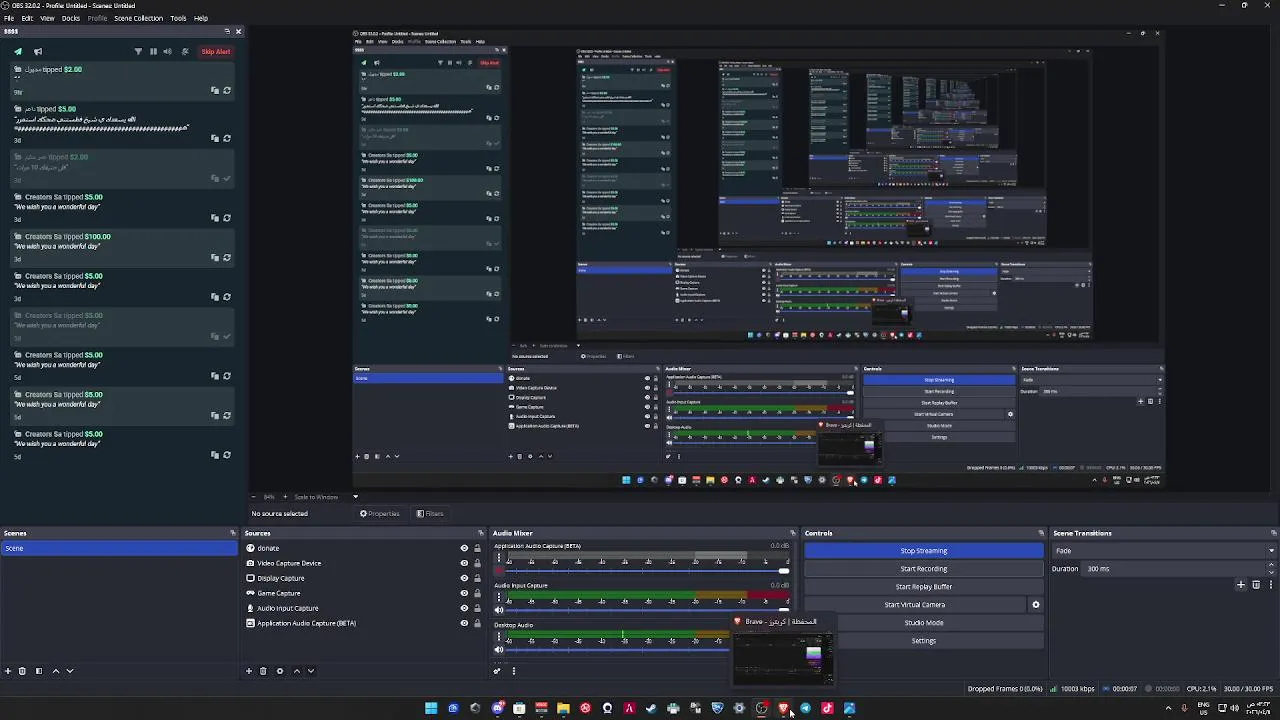Mute alerts with speaker icon in donation dock

click(168, 52)
